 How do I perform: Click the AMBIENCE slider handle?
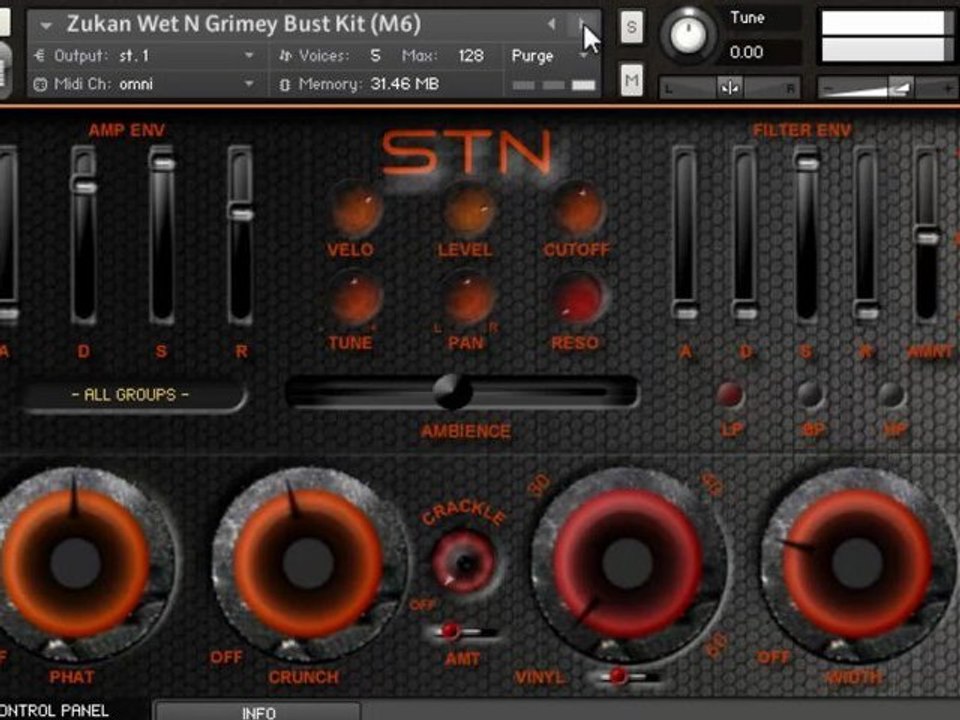[452, 392]
